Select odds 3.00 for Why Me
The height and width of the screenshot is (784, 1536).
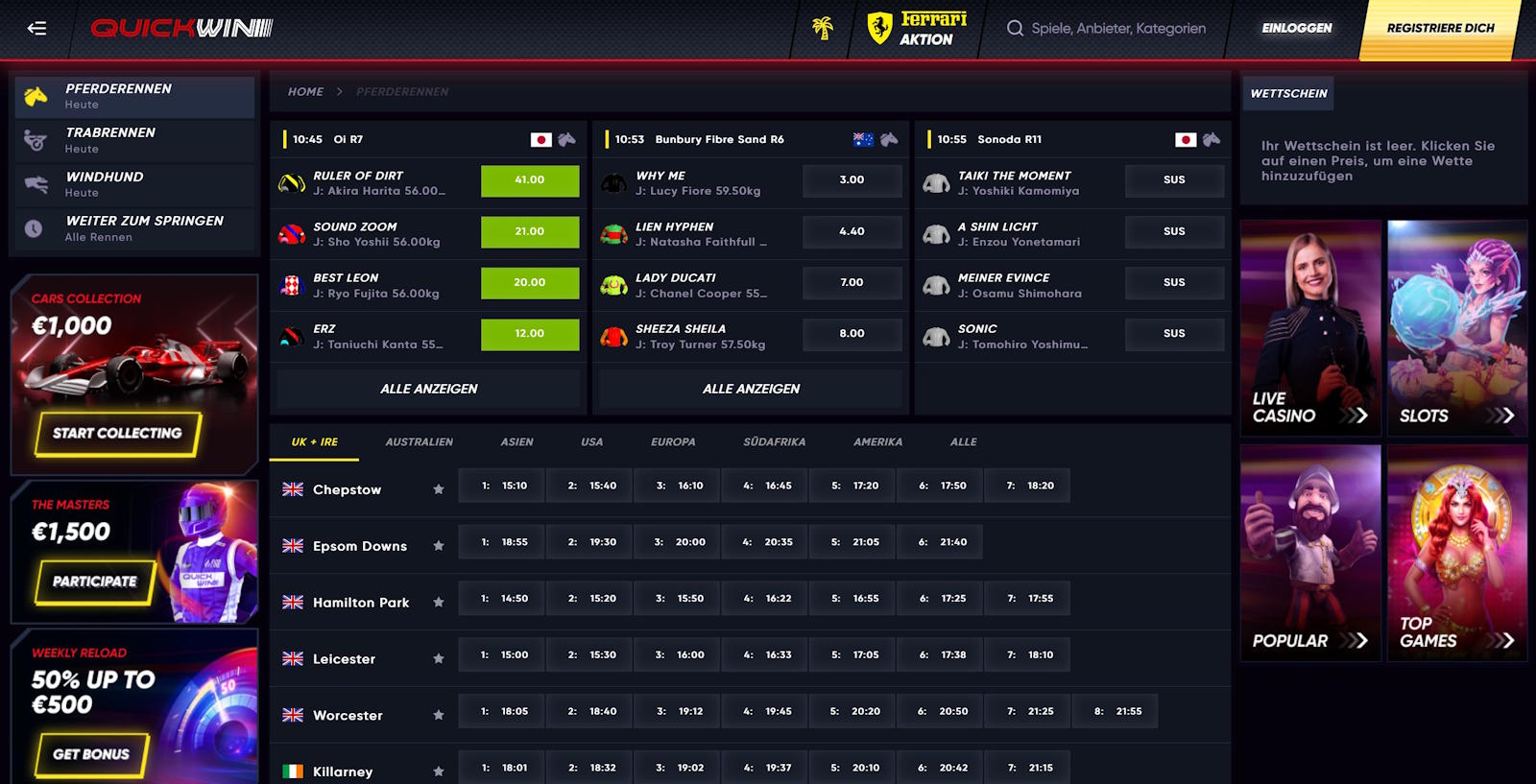point(852,180)
